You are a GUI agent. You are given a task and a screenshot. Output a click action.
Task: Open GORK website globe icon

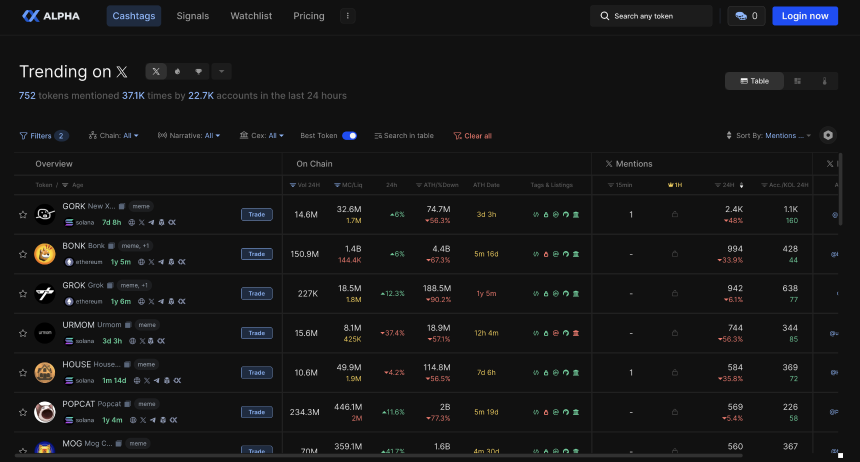(132, 222)
